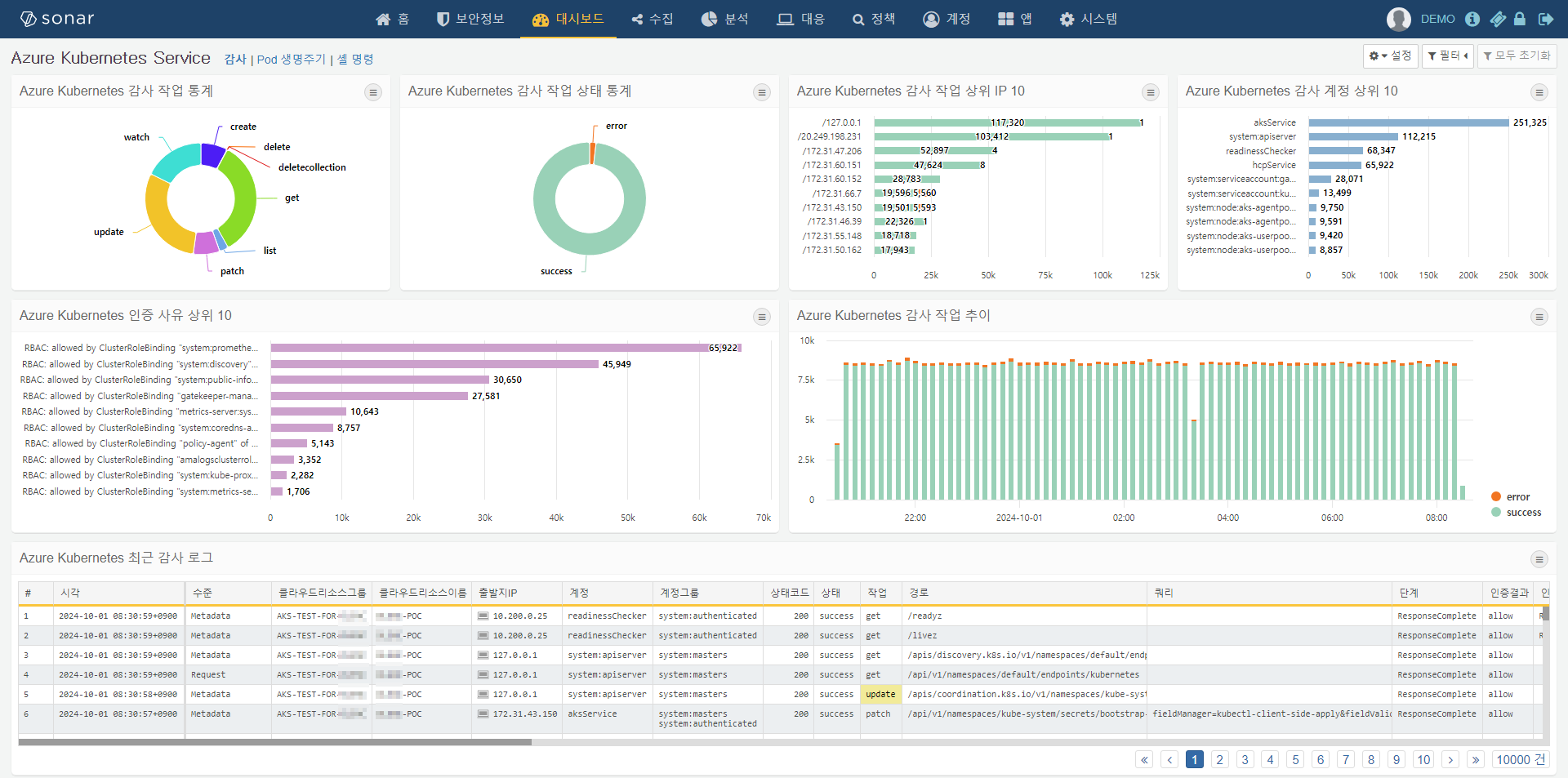Image resolution: width=1568 pixels, height=778 pixels.
Task: Open the 대응 menu
Action: point(800,19)
